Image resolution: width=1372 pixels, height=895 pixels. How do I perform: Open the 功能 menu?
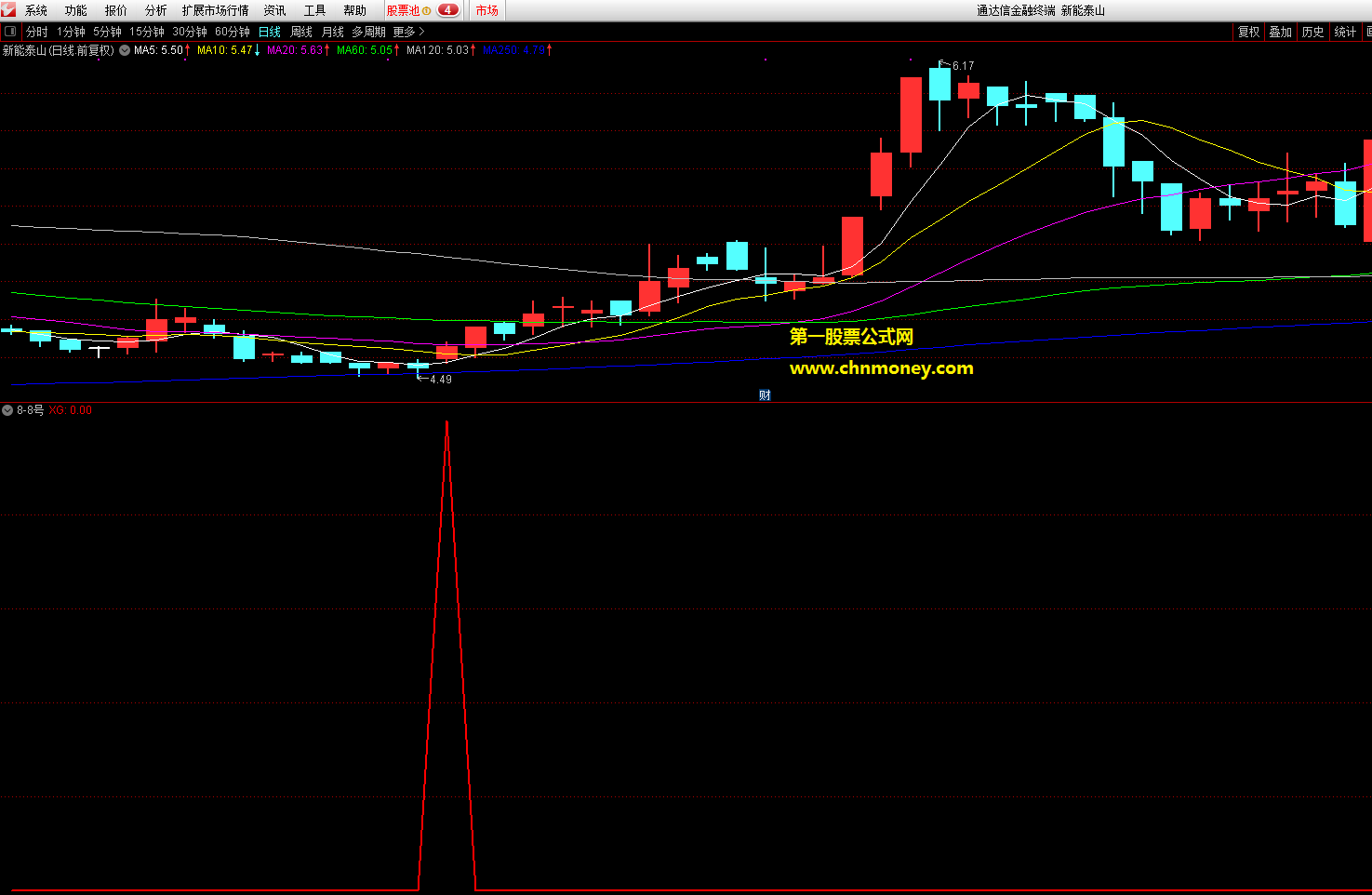pos(76,10)
